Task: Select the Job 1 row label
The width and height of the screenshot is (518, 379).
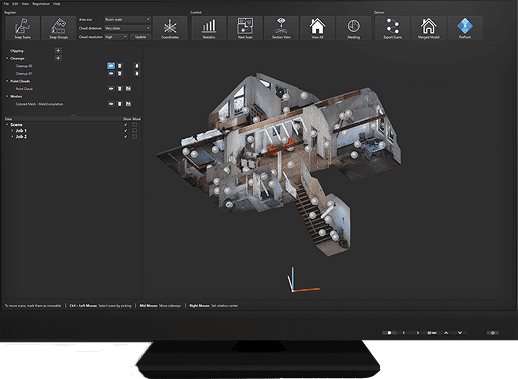Action: 21,131
